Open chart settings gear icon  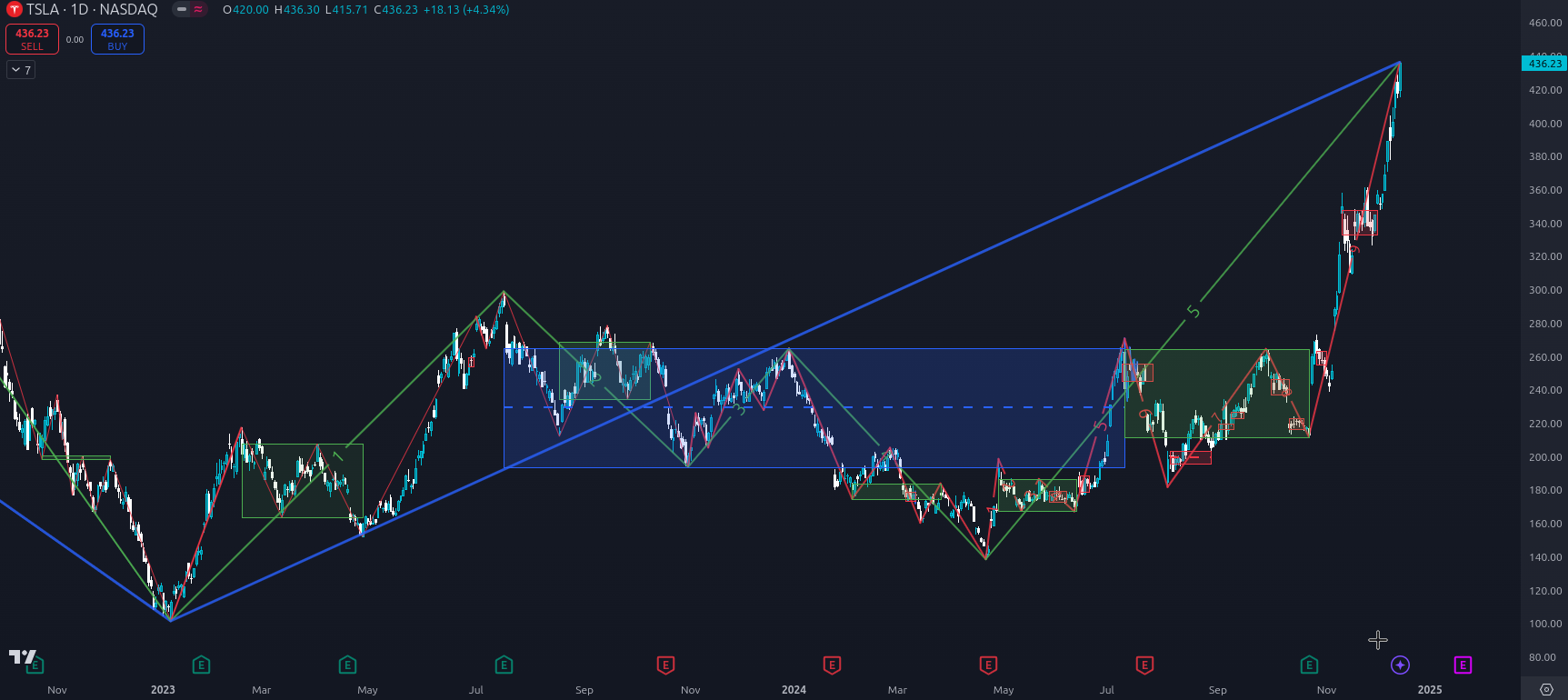[1546, 689]
